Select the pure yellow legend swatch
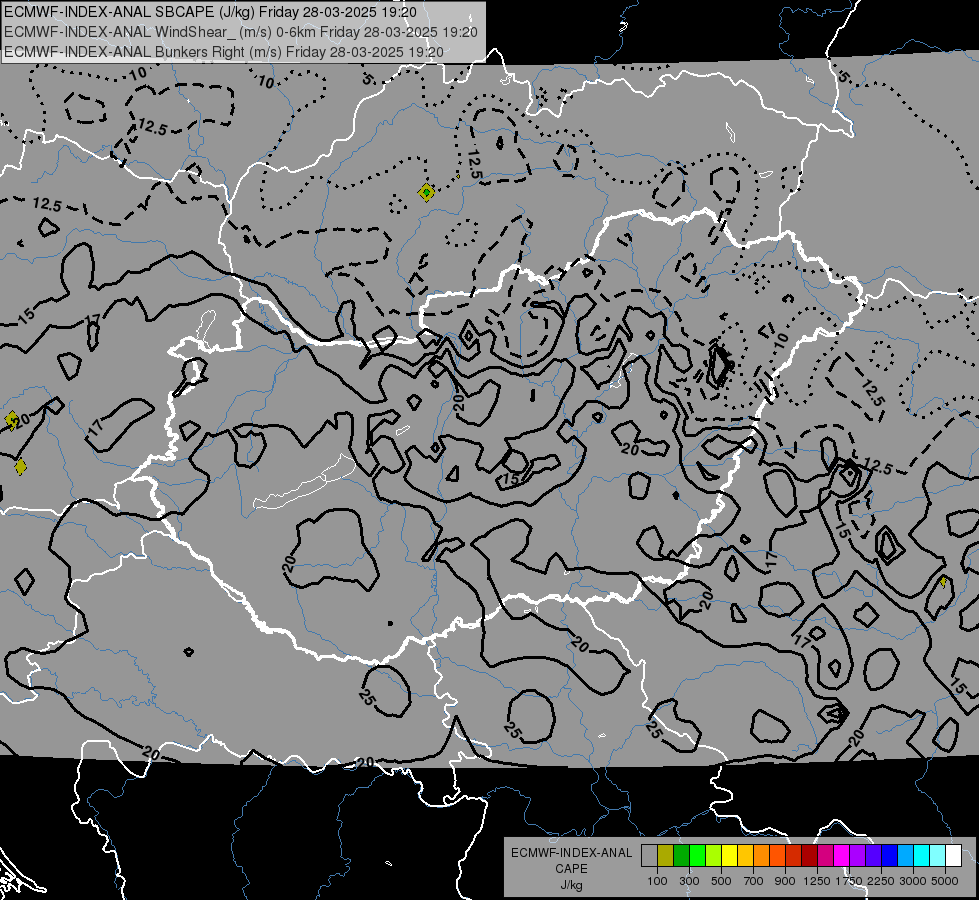The image size is (979, 900). point(729,856)
